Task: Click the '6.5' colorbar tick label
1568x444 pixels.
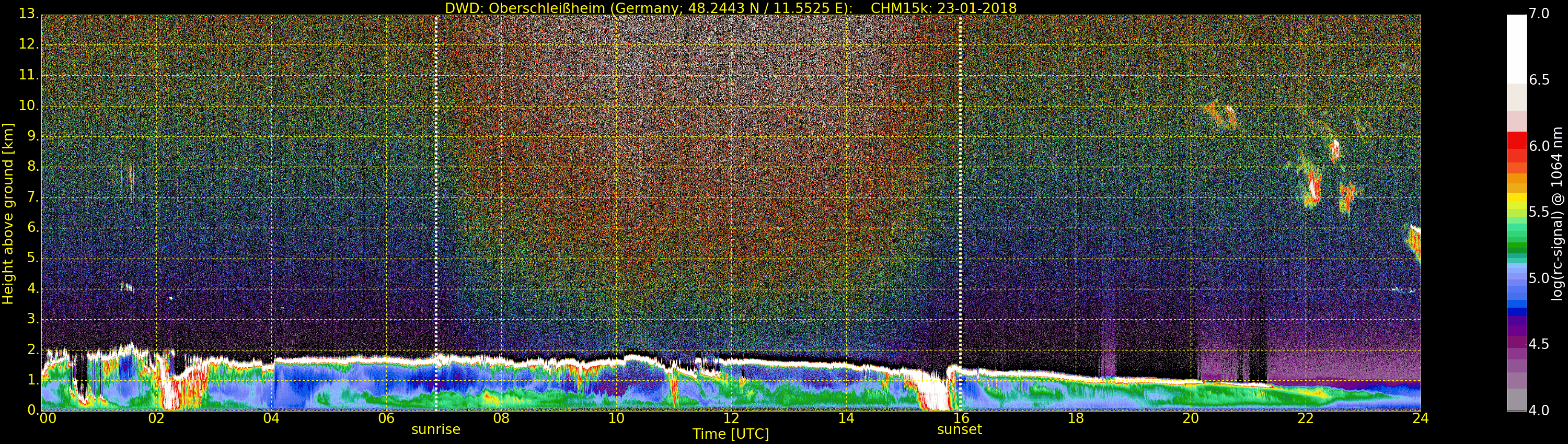Action: pyautogui.click(x=1539, y=80)
